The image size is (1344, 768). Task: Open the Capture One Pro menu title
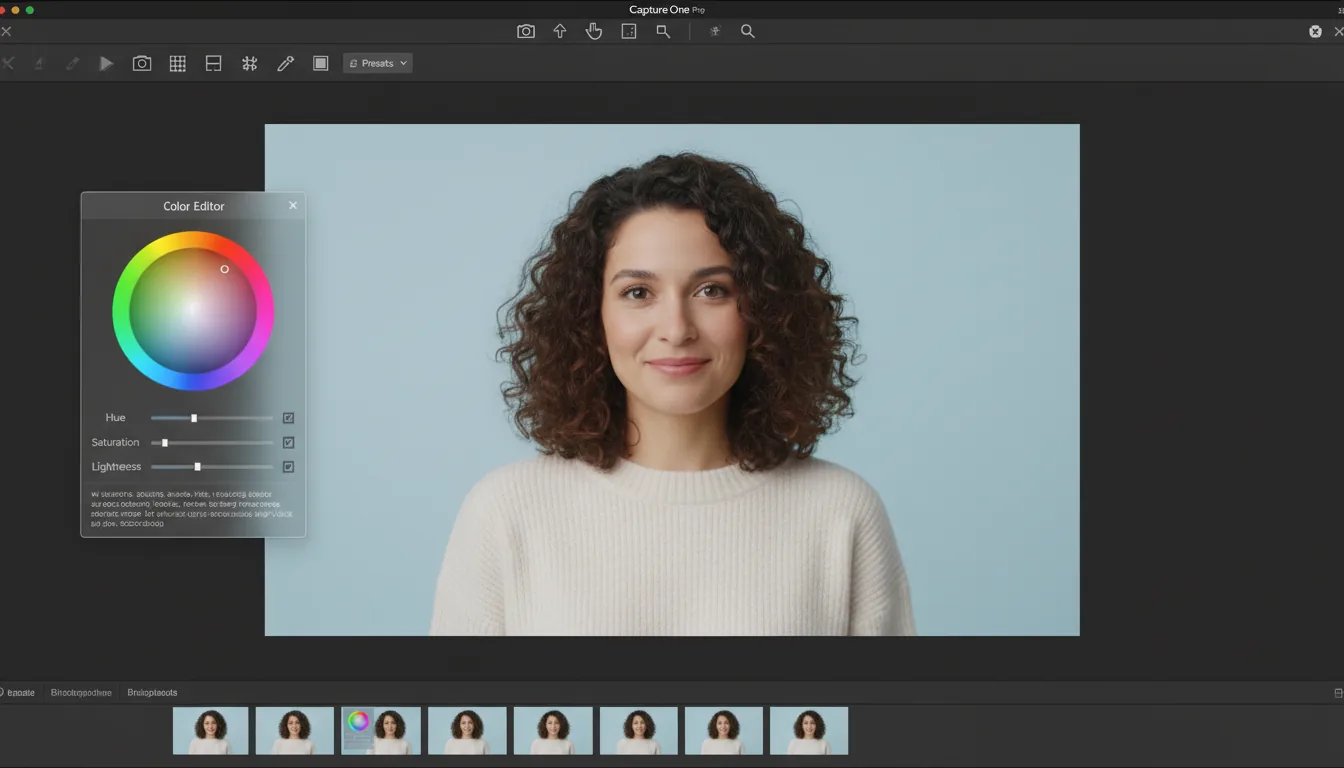[x=667, y=9]
